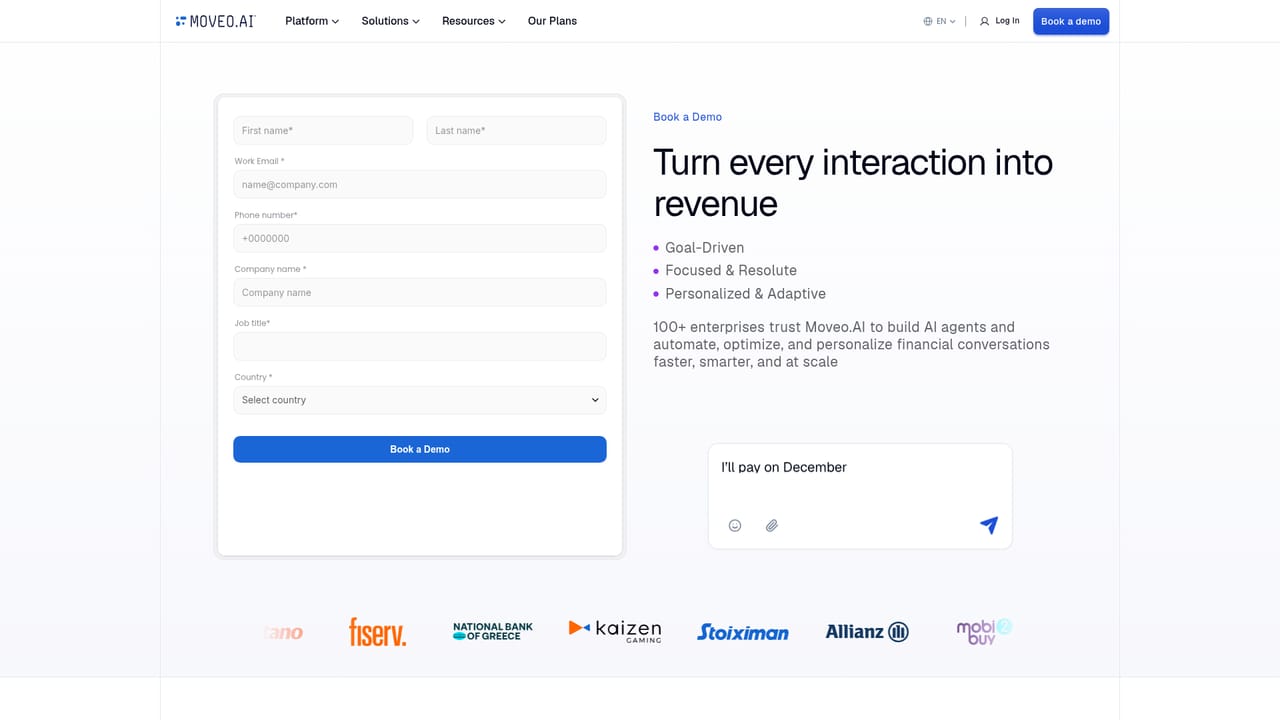The width and height of the screenshot is (1280, 720).
Task: Click the paperclip attachment icon
Action: (772, 526)
